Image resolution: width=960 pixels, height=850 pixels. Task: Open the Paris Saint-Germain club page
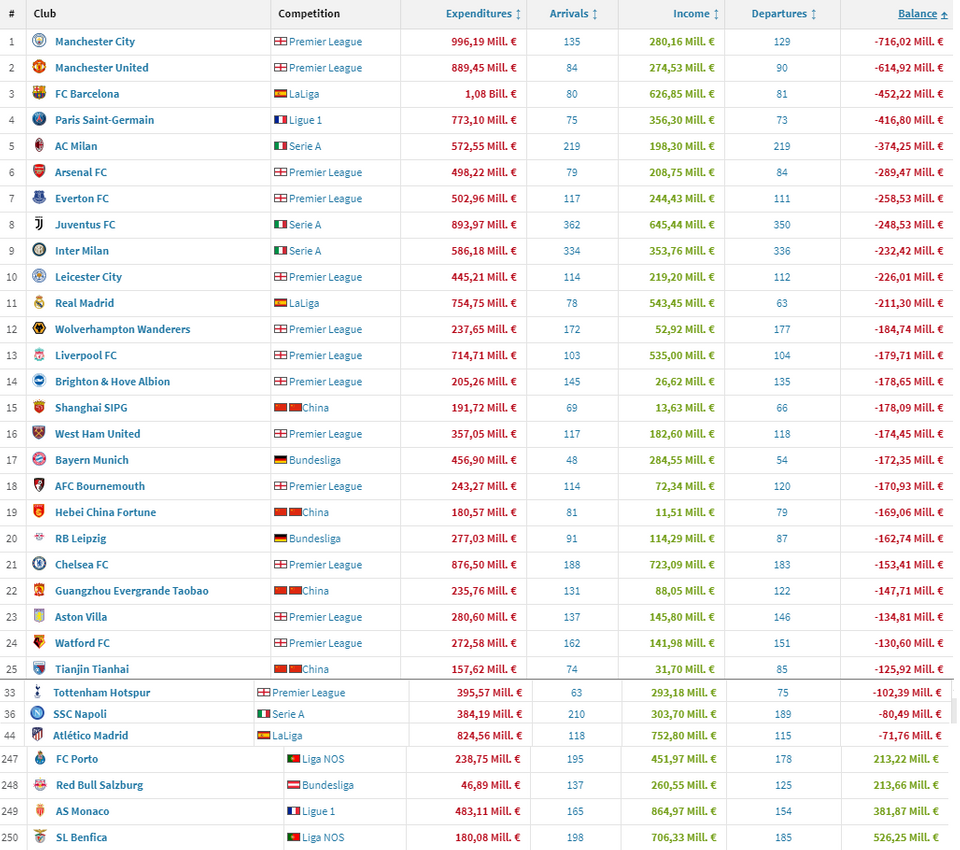104,120
